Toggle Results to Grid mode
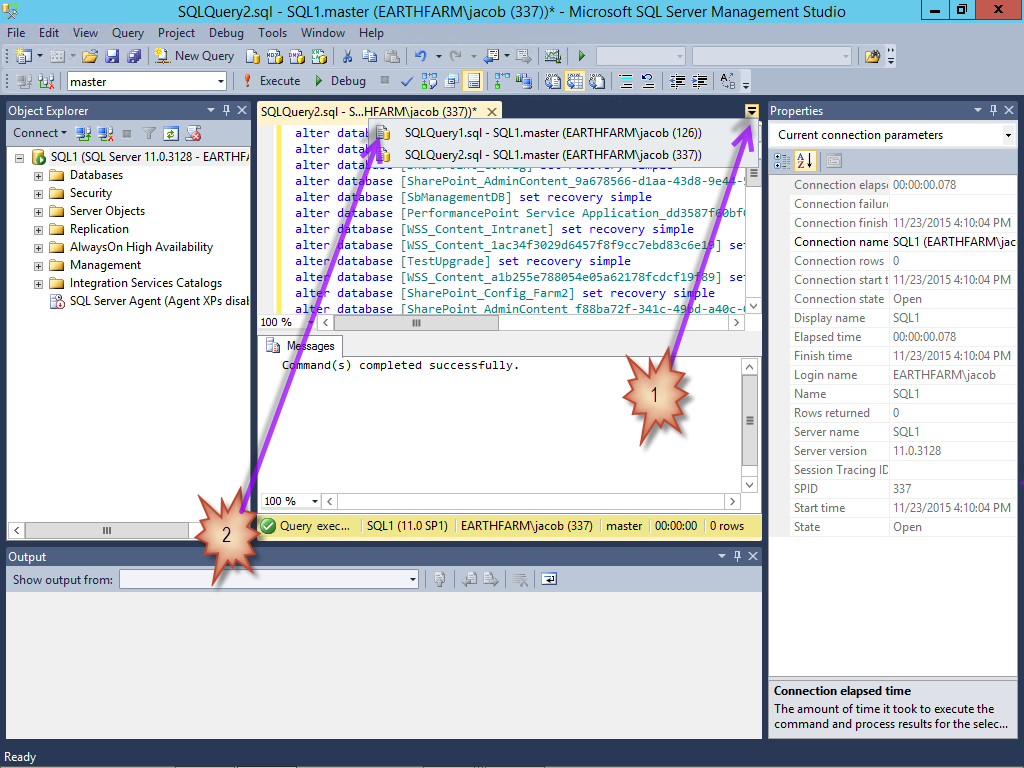The width and height of the screenshot is (1024, 768). [575, 82]
